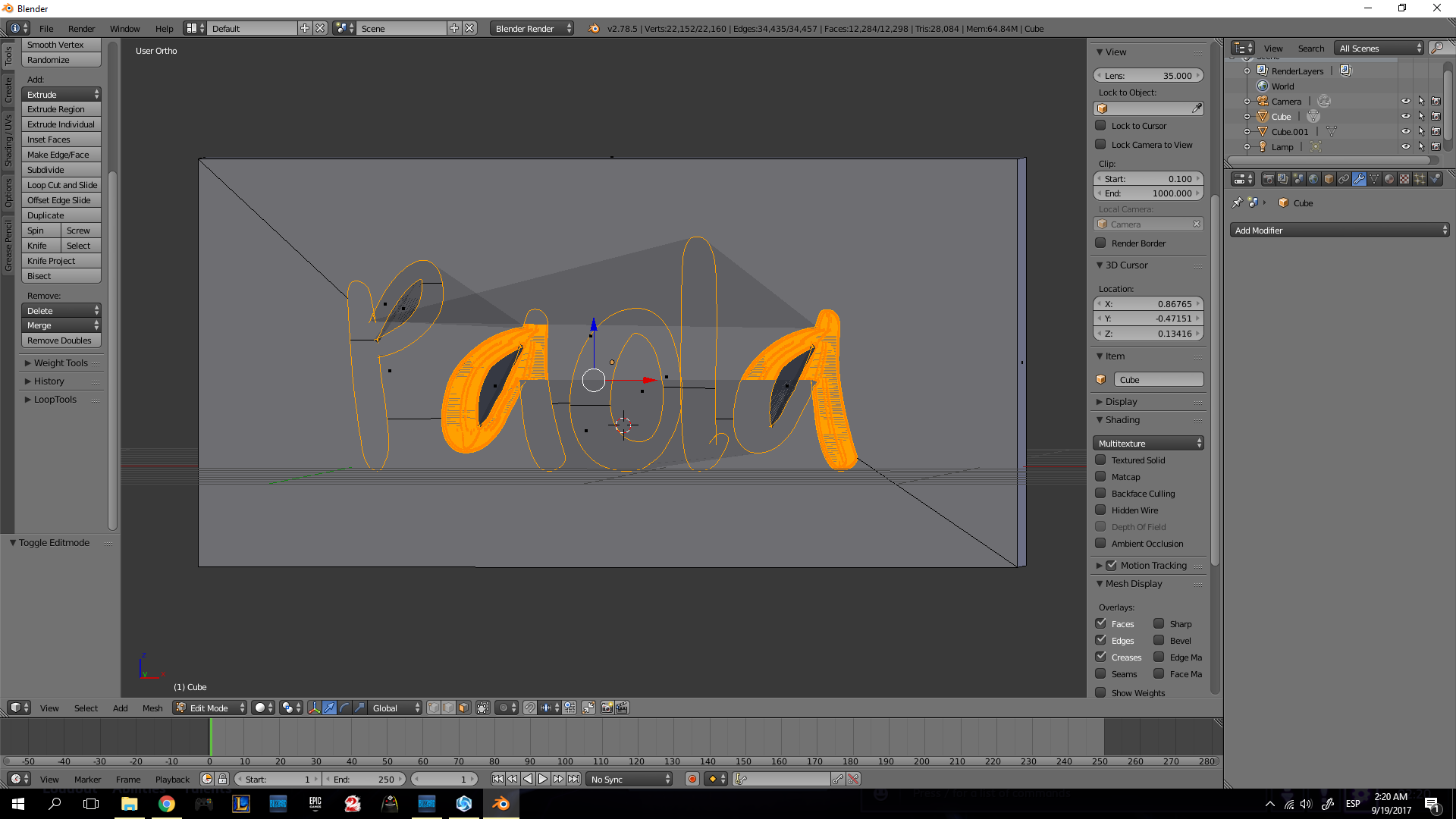
Task: Open the Constraints chain-link tab
Action: pos(1344,180)
